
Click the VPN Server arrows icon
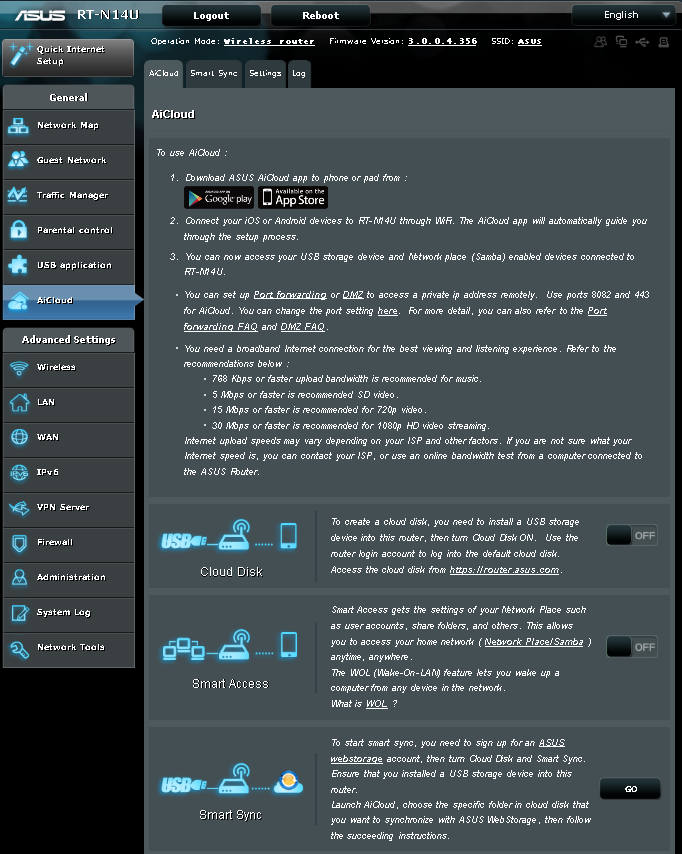(x=19, y=508)
